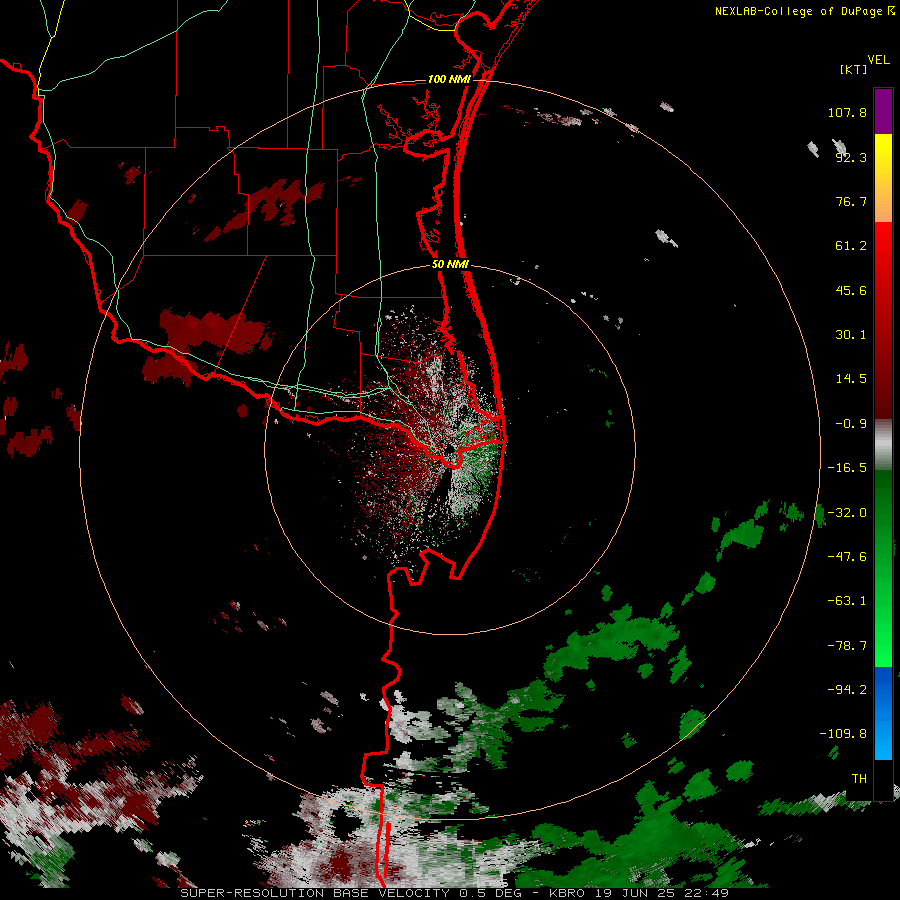Click the 50 NMI range ring label
Image resolution: width=900 pixels, height=900 pixels.
[451, 265]
